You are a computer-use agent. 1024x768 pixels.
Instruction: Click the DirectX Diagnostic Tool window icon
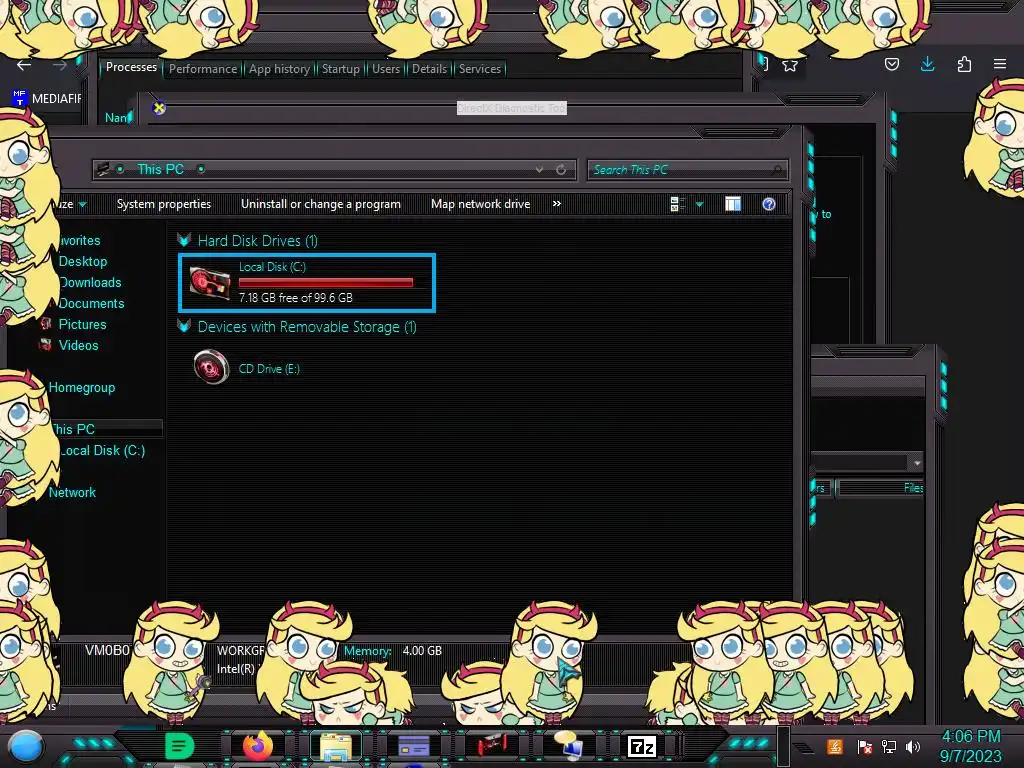pos(159,108)
